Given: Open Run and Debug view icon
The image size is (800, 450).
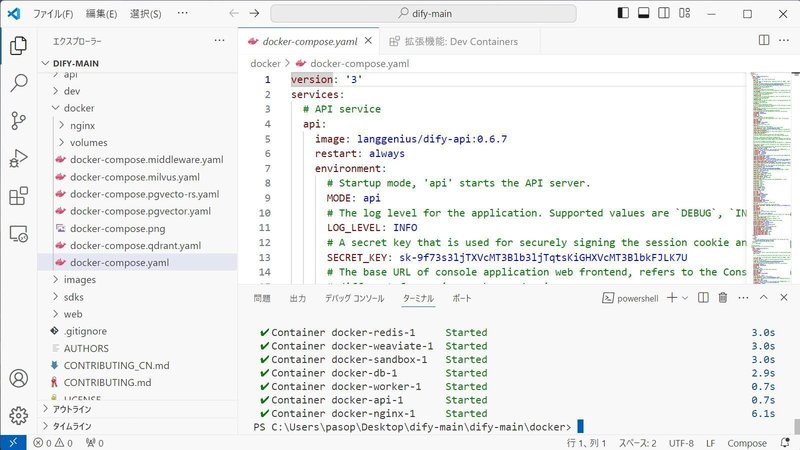Looking at the screenshot, I should pyautogui.click(x=18, y=158).
